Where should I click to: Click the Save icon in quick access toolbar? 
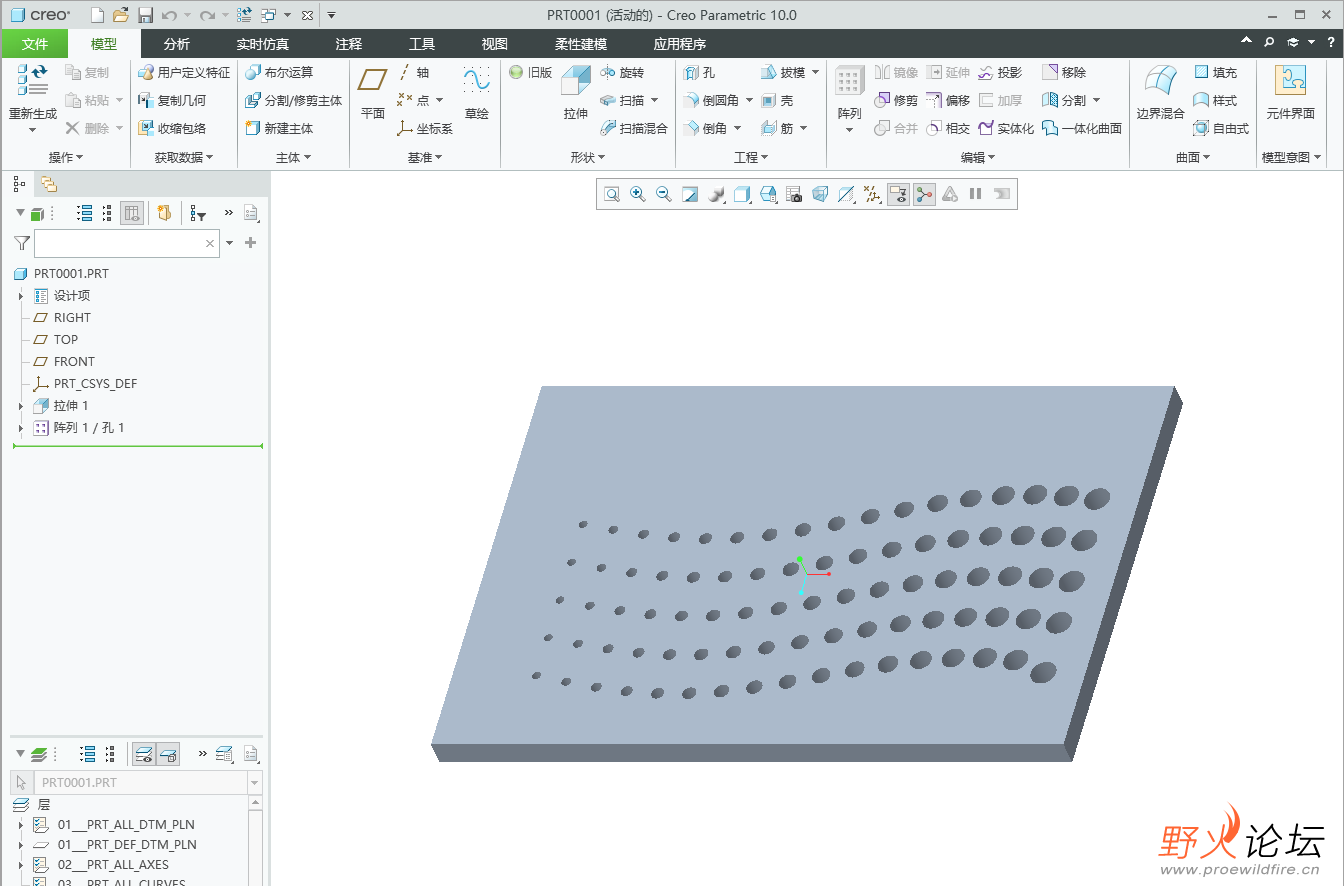click(x=145, y=15)
